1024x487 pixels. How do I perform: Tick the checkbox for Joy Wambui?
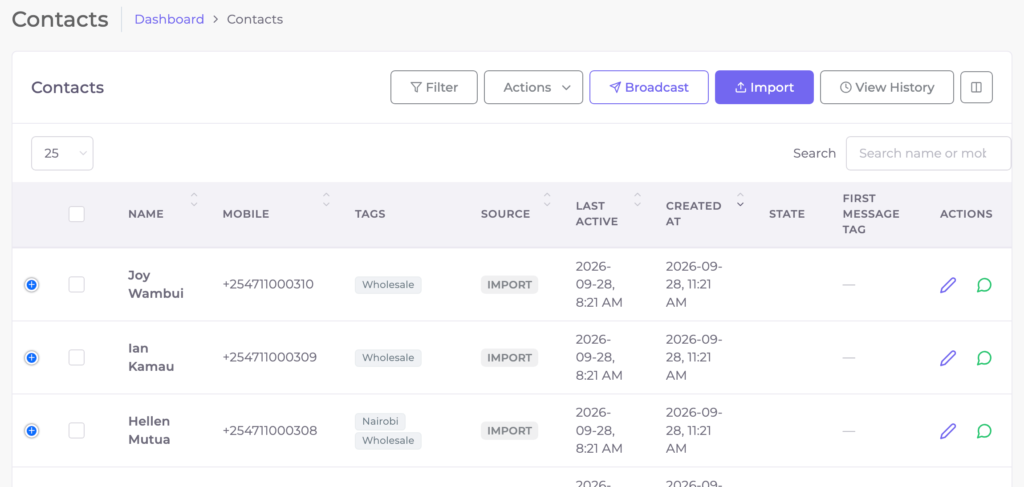[x=76, y=285]
